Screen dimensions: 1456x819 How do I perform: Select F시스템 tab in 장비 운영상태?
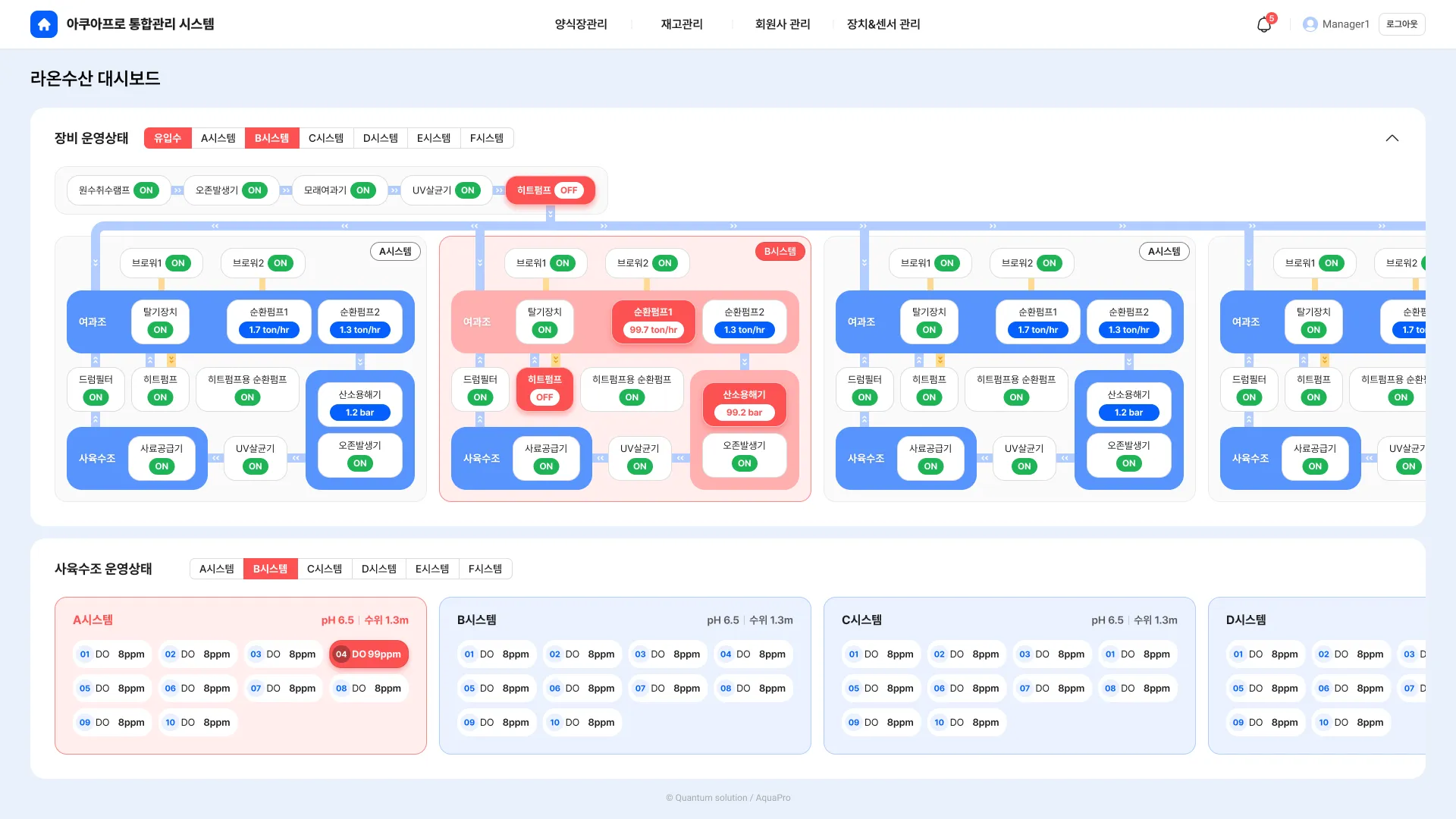[x=487, y=138]
